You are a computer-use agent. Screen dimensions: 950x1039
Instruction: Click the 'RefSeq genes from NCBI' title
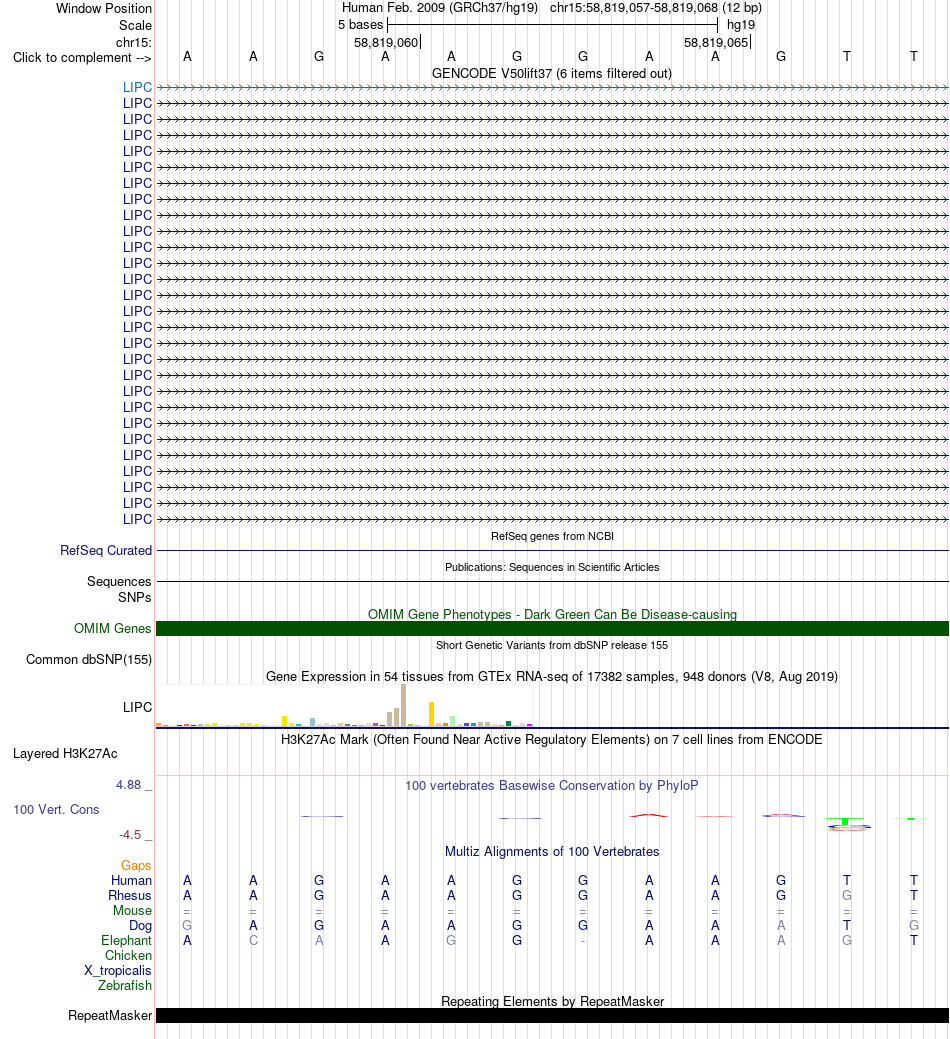click(x=552, y=536)
